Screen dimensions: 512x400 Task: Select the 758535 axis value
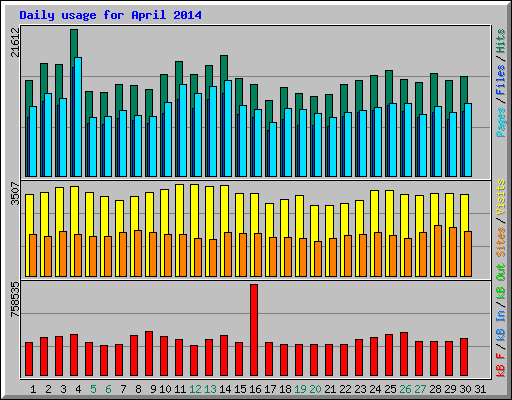15,299
